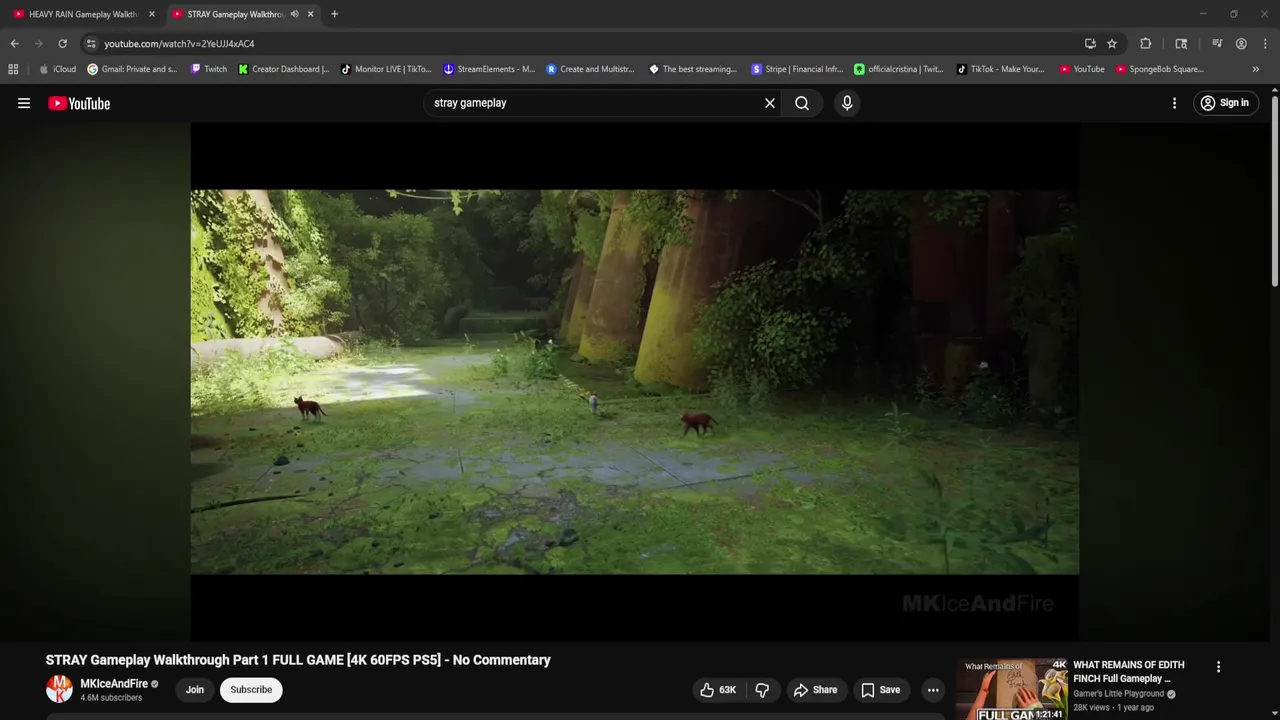
Task: Open Twitch bookmark
Action: 209,69
